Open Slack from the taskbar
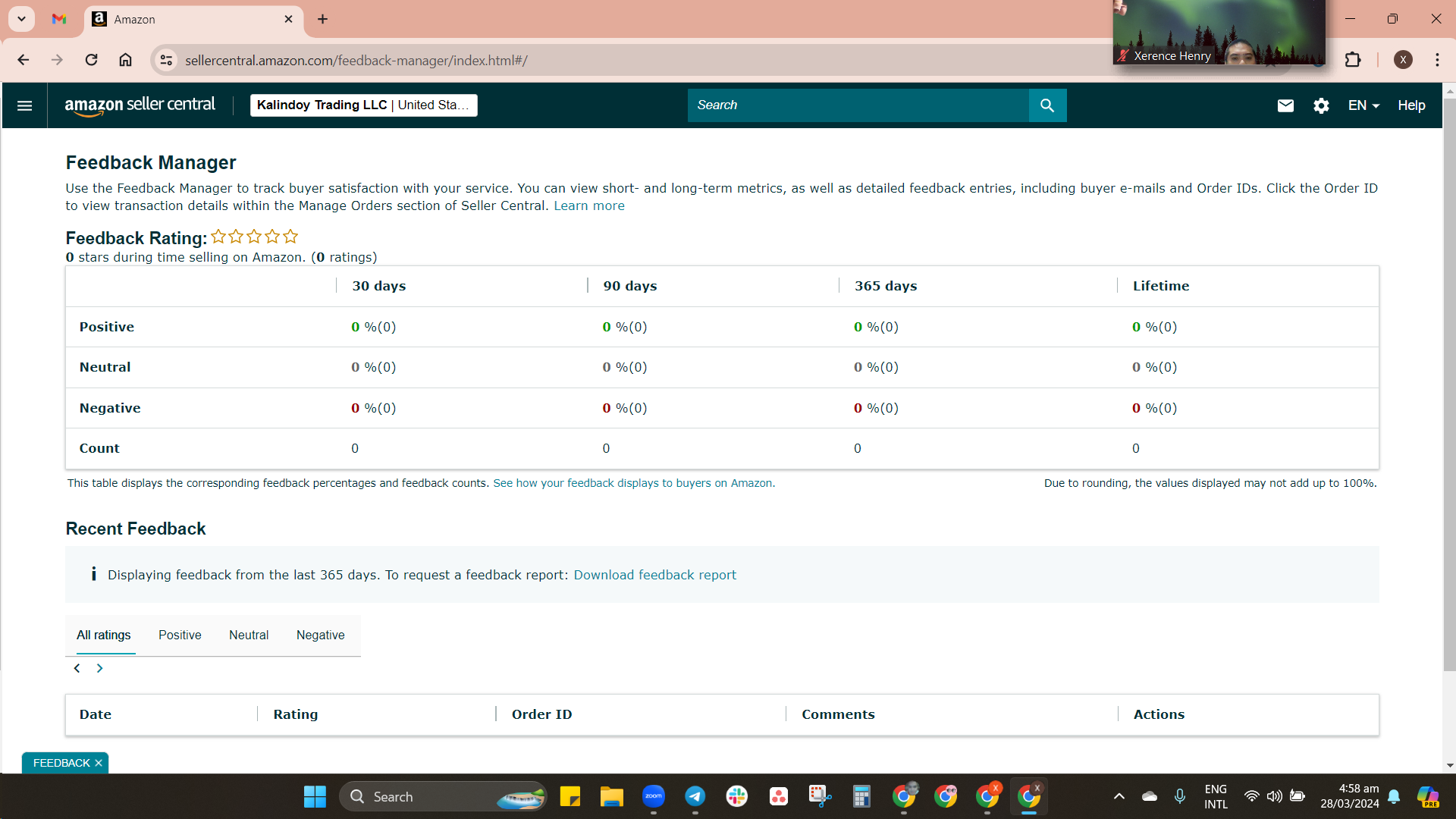The height and width of the screenshot is (819, 1456). [x=737, y=797]
